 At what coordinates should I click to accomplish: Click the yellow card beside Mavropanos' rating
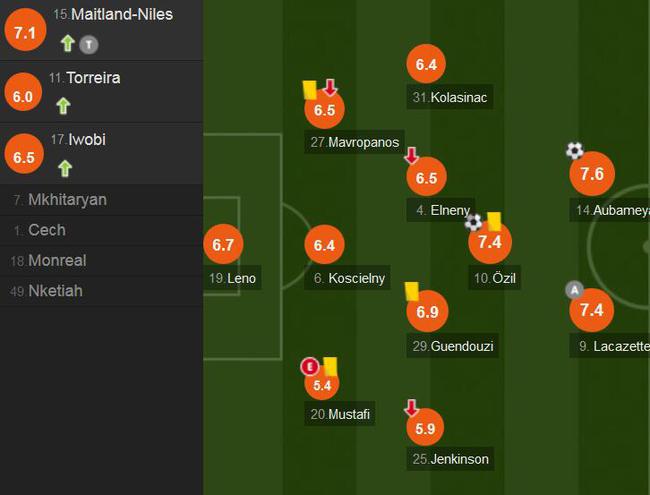tap(310, 90)
